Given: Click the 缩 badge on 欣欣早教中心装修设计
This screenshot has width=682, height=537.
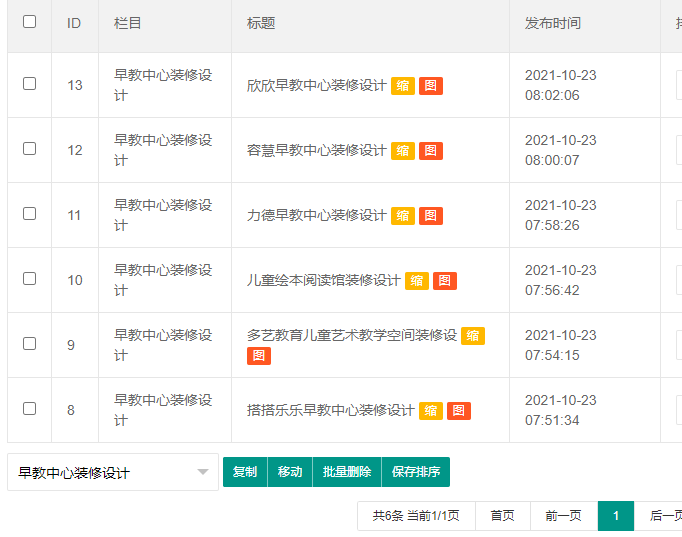Looking at the screenshot, I should tap(402, 86).
